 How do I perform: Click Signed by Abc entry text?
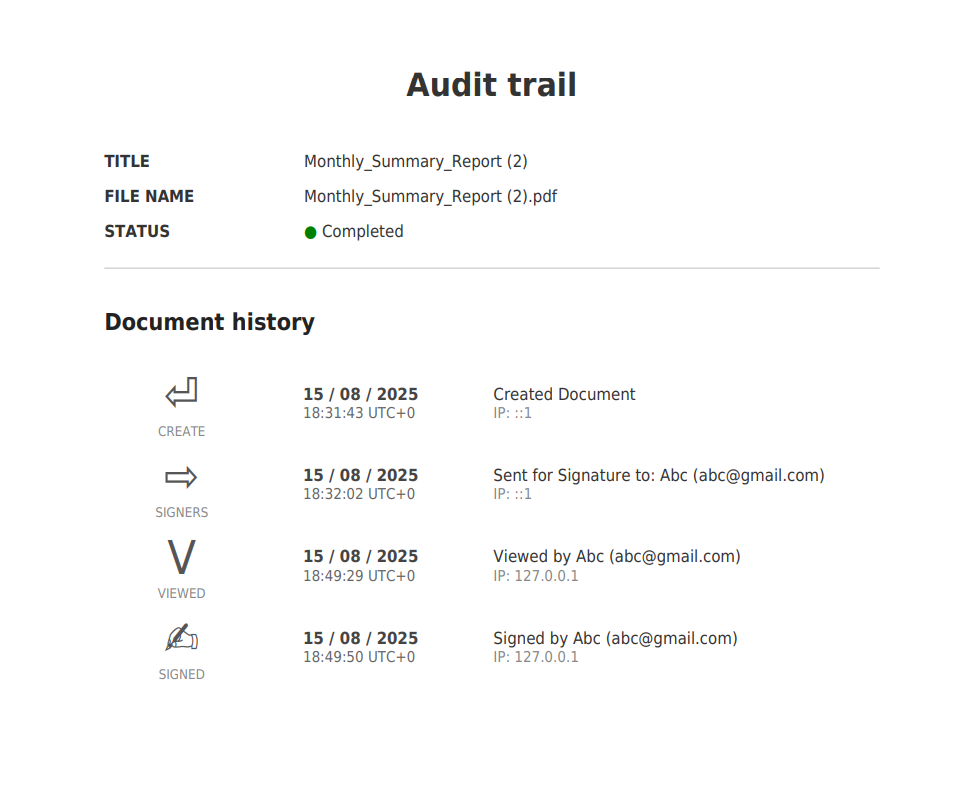pos(615,638)
